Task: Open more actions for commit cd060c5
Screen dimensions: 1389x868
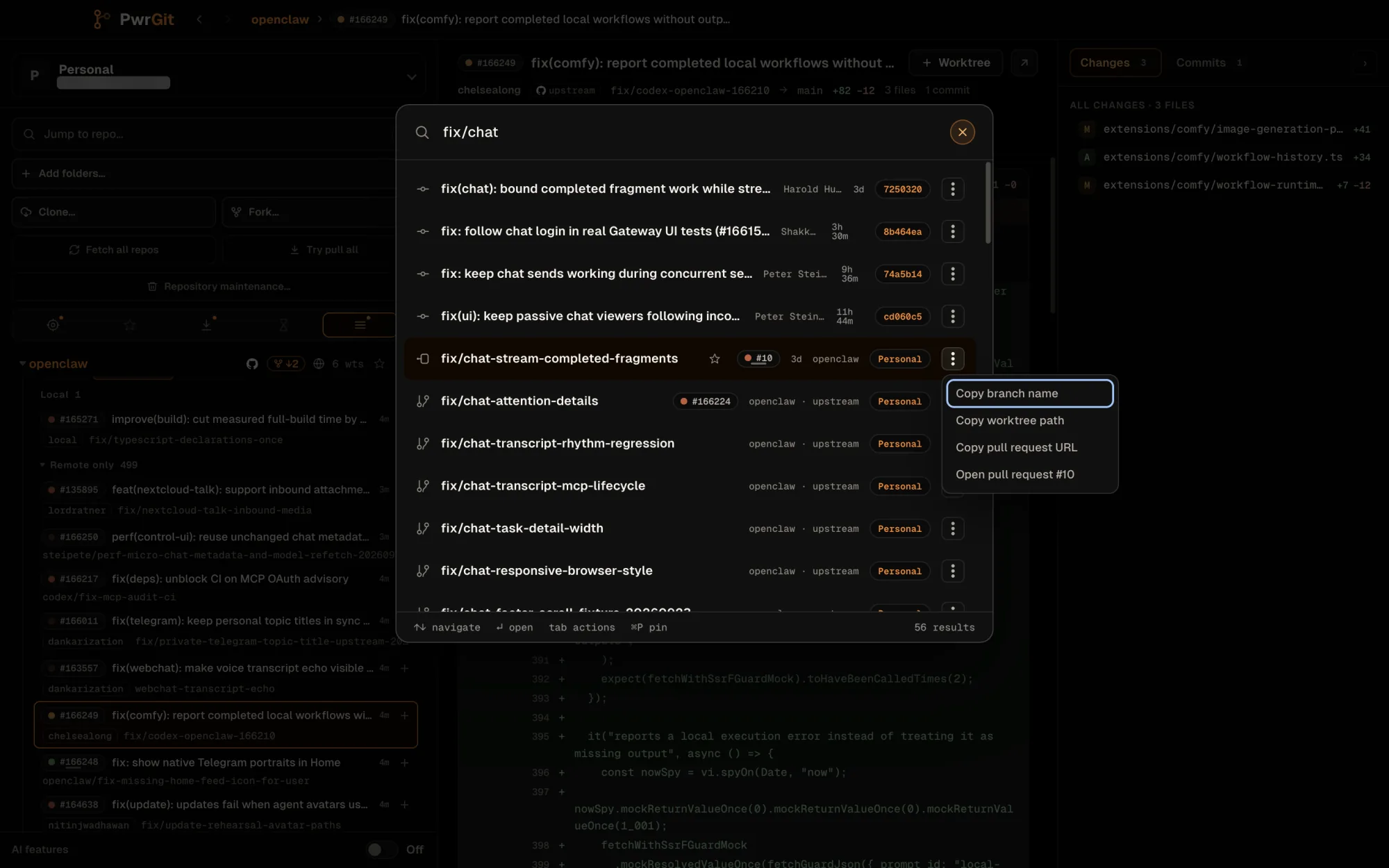Action: point(952,316)
